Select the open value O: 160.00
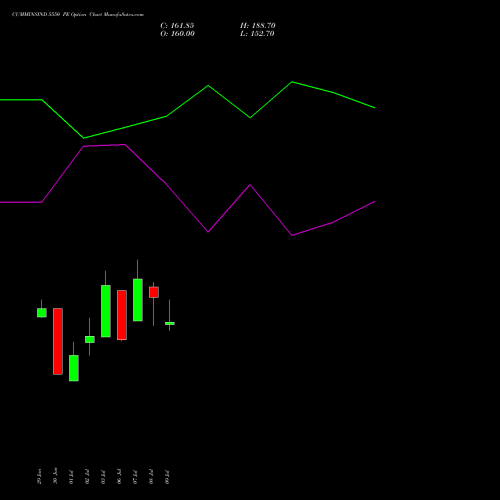Viewport: 500px width, 500px height. coord(177,34)
